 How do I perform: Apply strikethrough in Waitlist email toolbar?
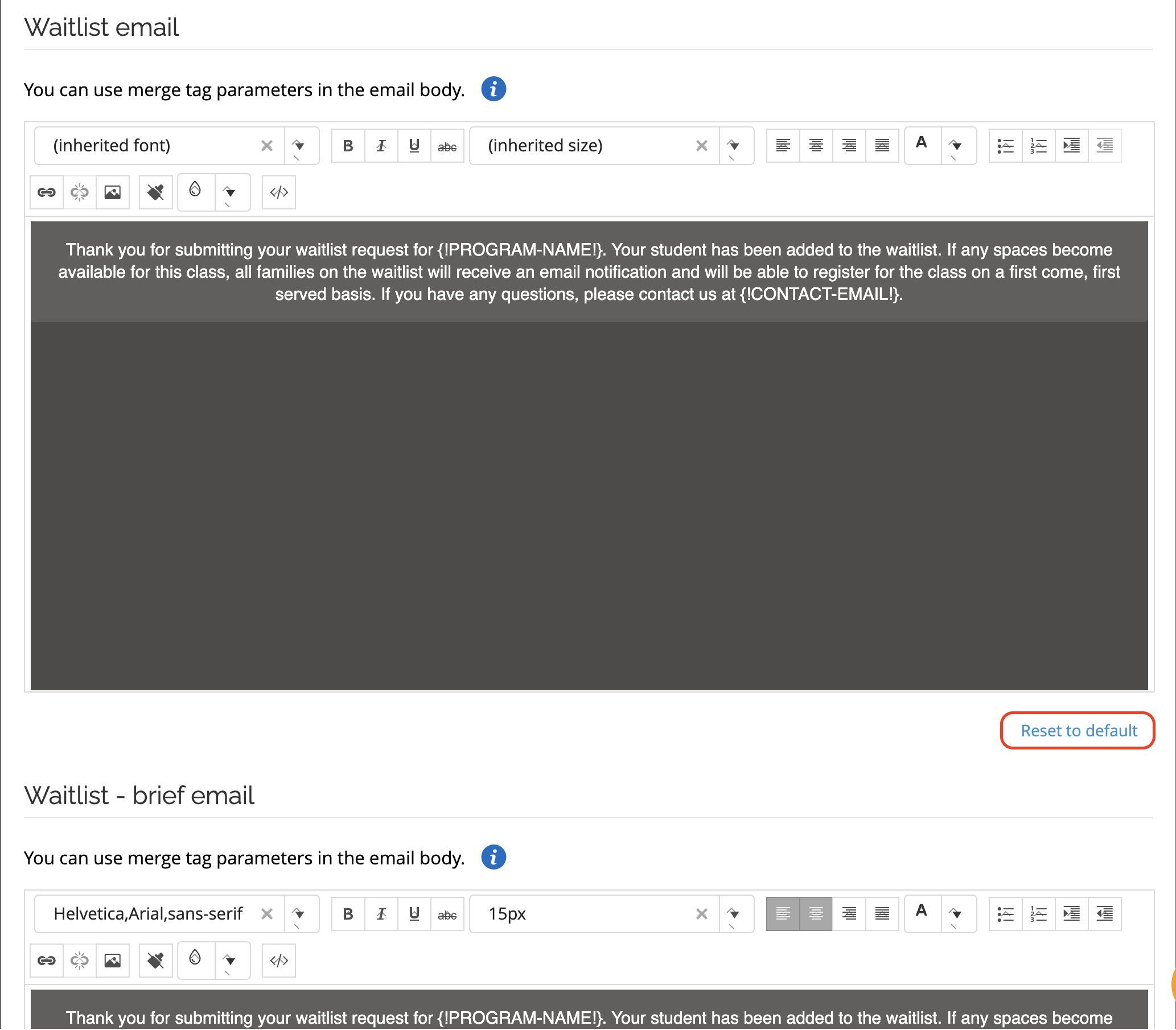click(447, 146)
